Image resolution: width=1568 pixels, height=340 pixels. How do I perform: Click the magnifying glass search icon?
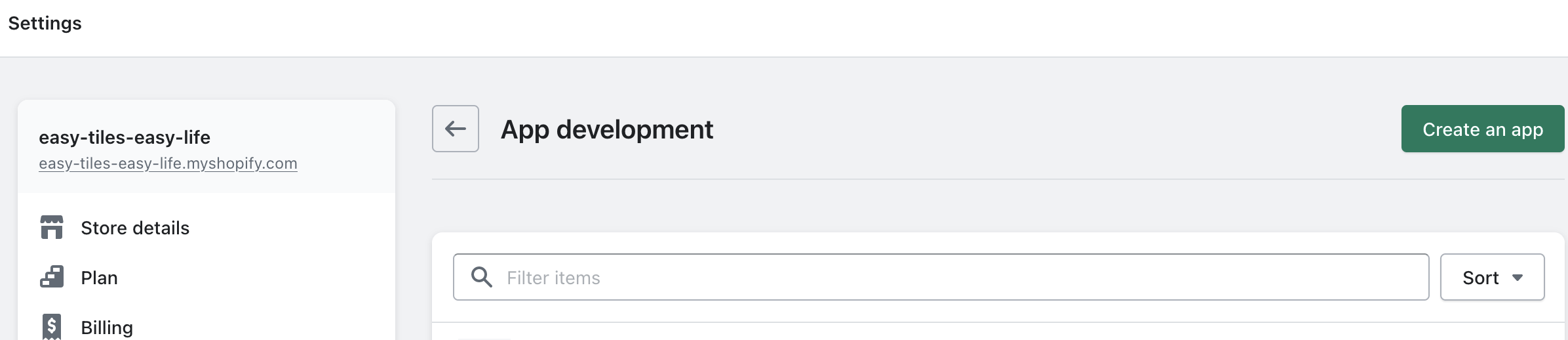[x=482, y=277]
